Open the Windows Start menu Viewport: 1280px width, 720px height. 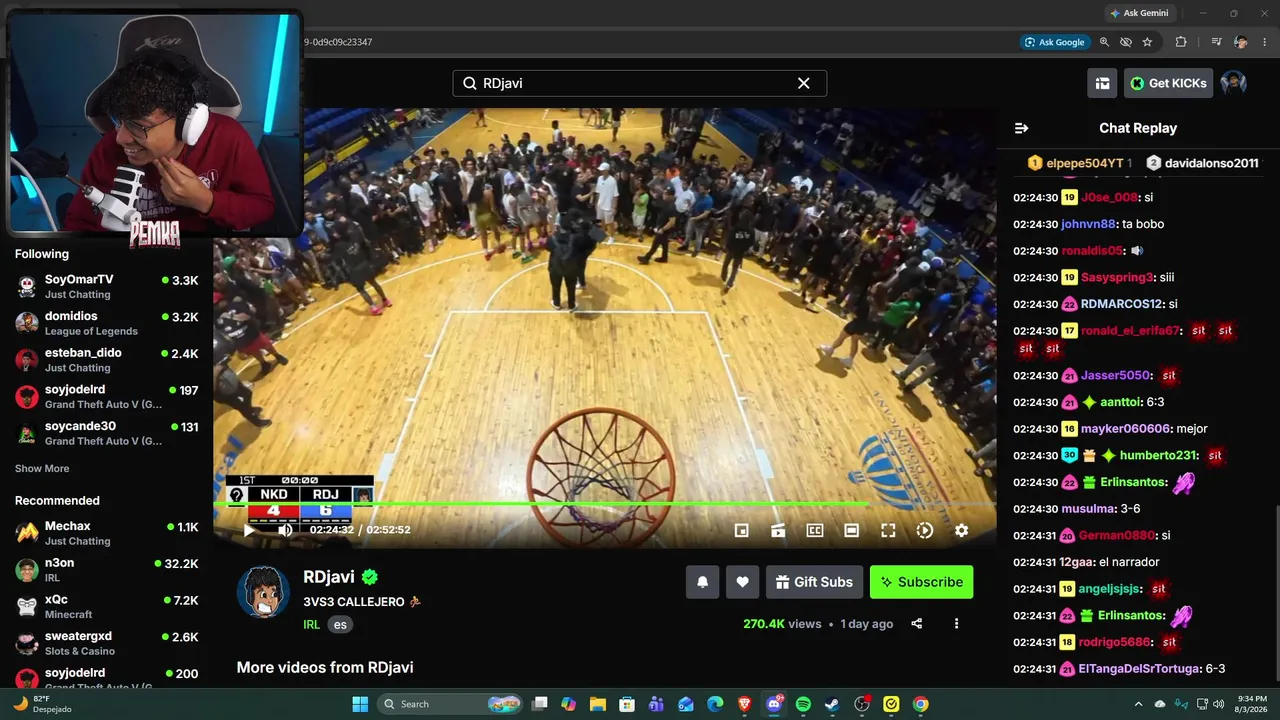point(360,704)
